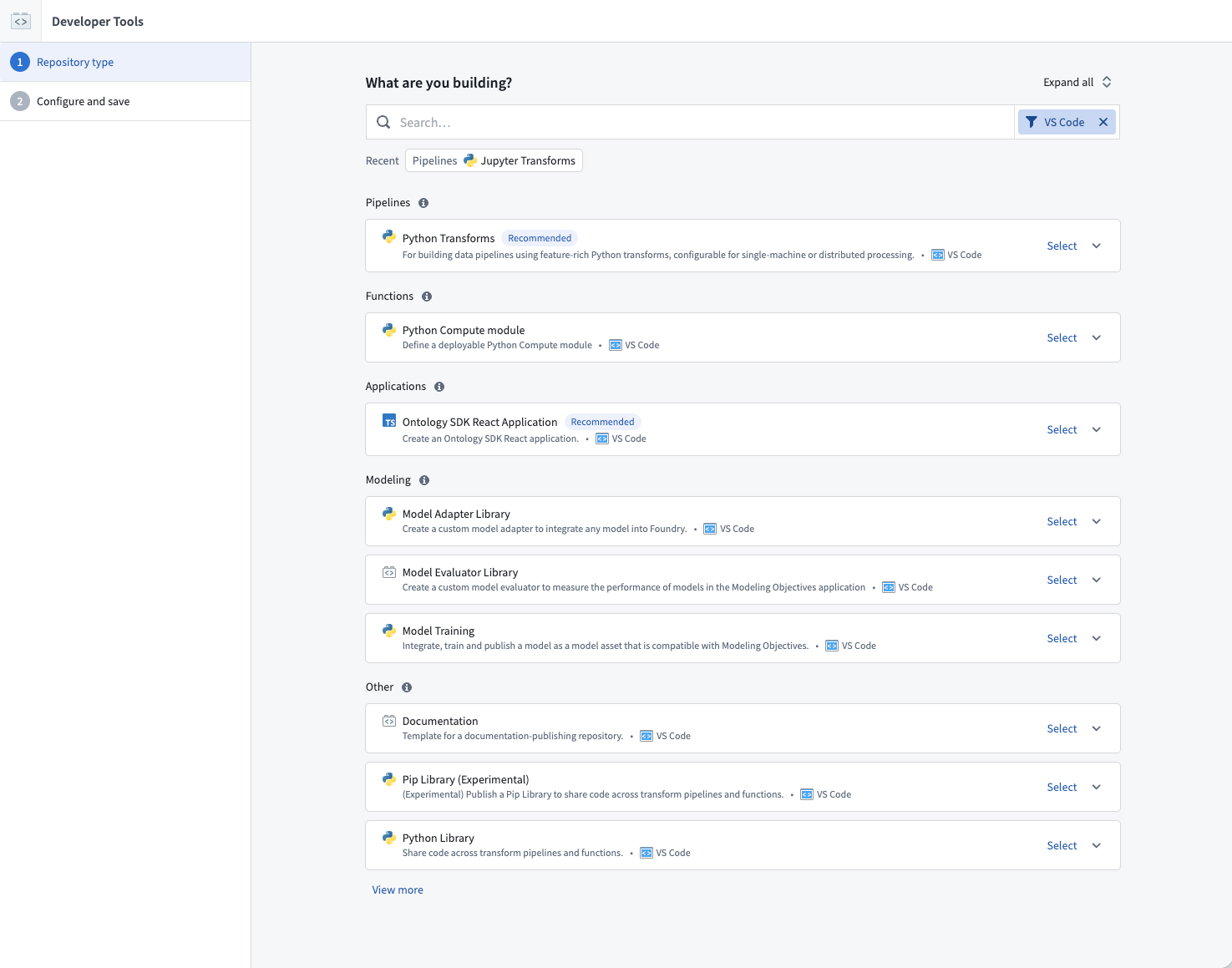Click the TS icon beside Ontology SDK React Application
Screen dimensions: 1232x968
tap(389, 420)
